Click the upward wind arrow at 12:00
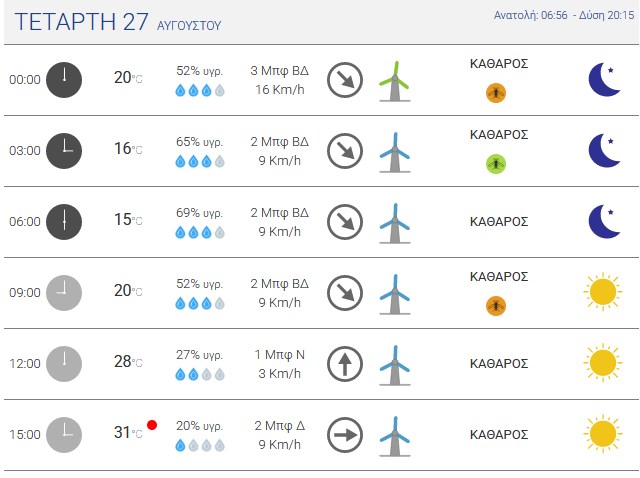 [345, 364]
